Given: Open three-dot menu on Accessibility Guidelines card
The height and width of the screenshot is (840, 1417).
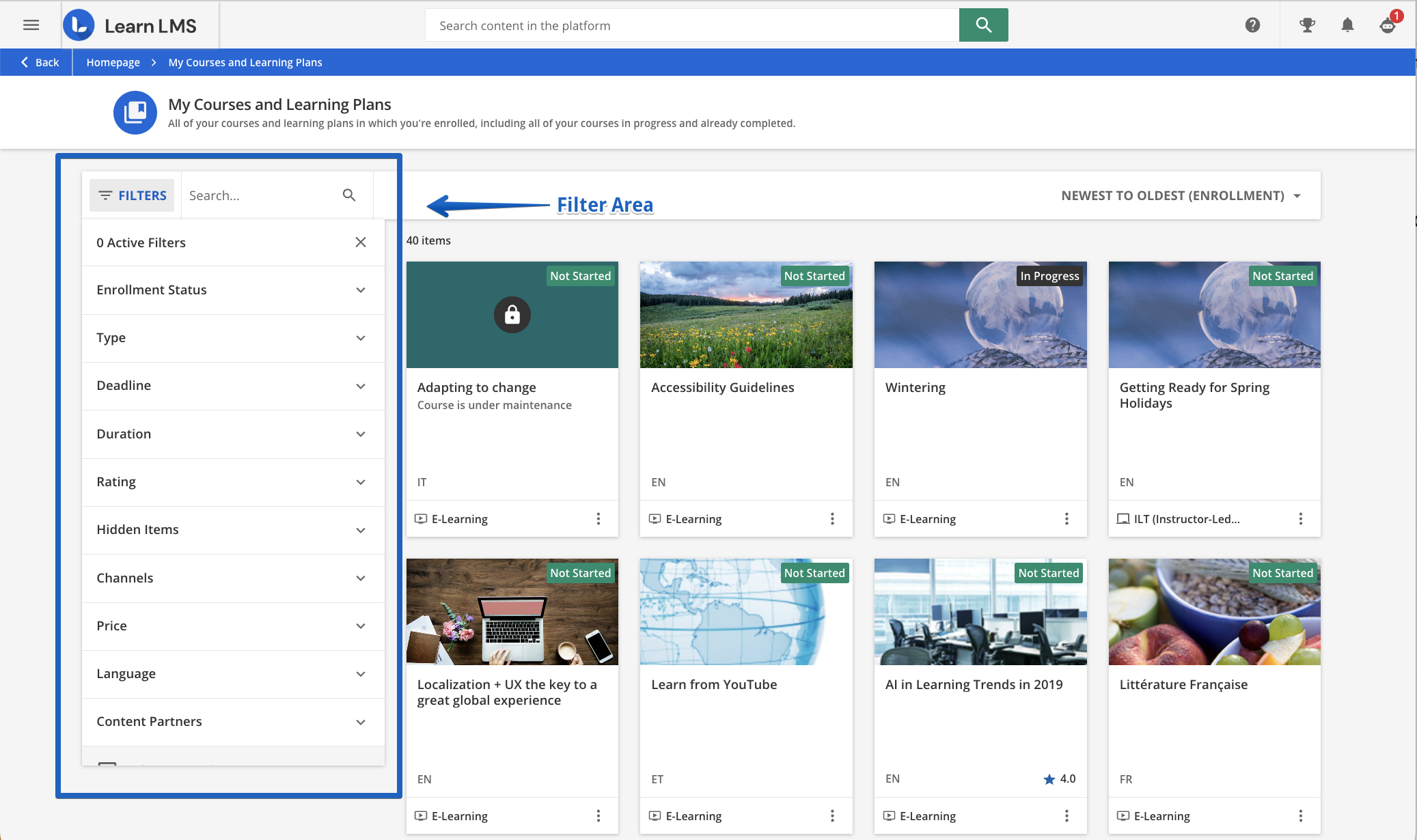Looking at the screenshot, I should (x=831, y=519).
